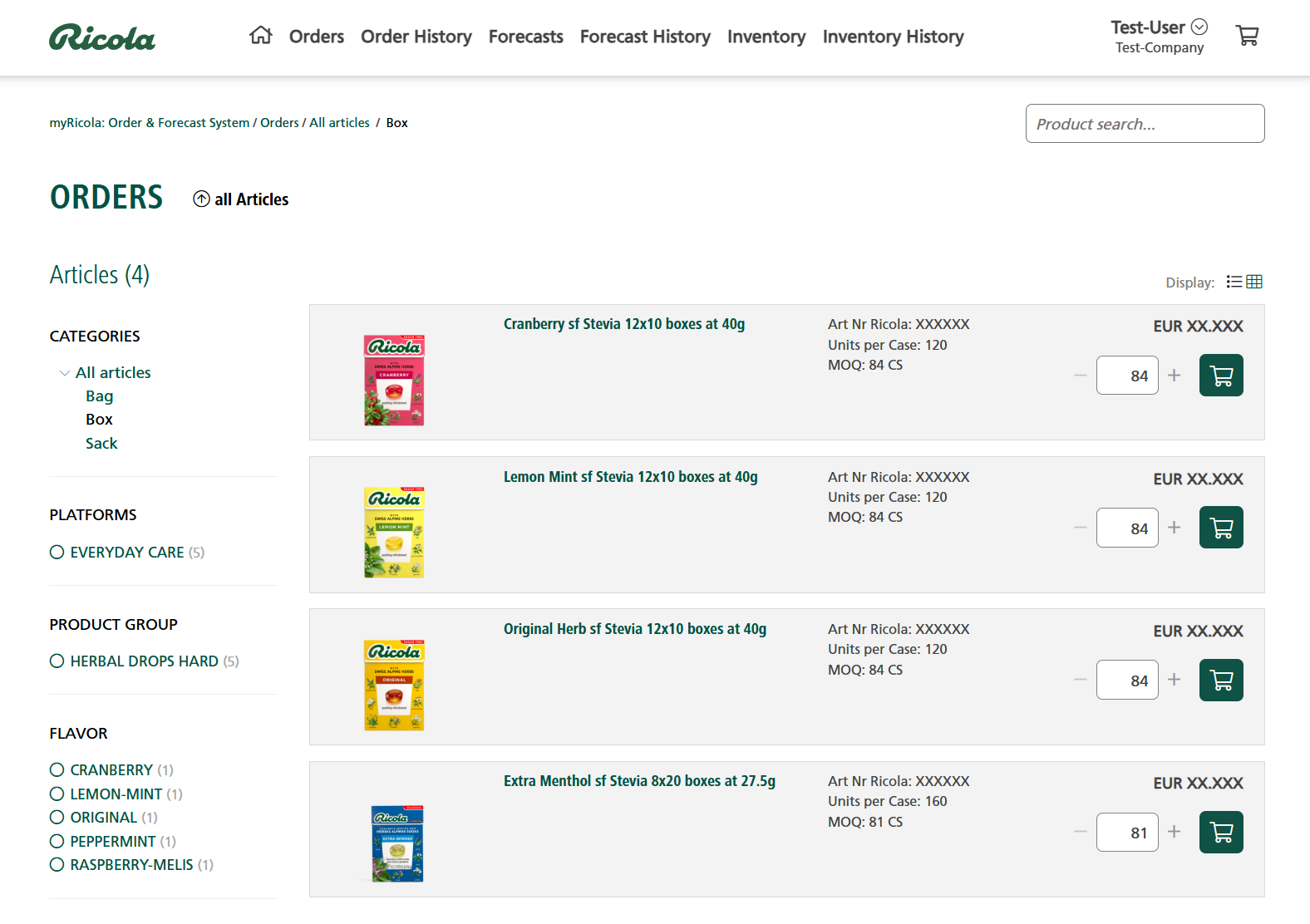The width and height of the screenshot is (1310, 924).
Task: Open the Cranberry product box thumbnail
Action: click(x=394, y=380)
